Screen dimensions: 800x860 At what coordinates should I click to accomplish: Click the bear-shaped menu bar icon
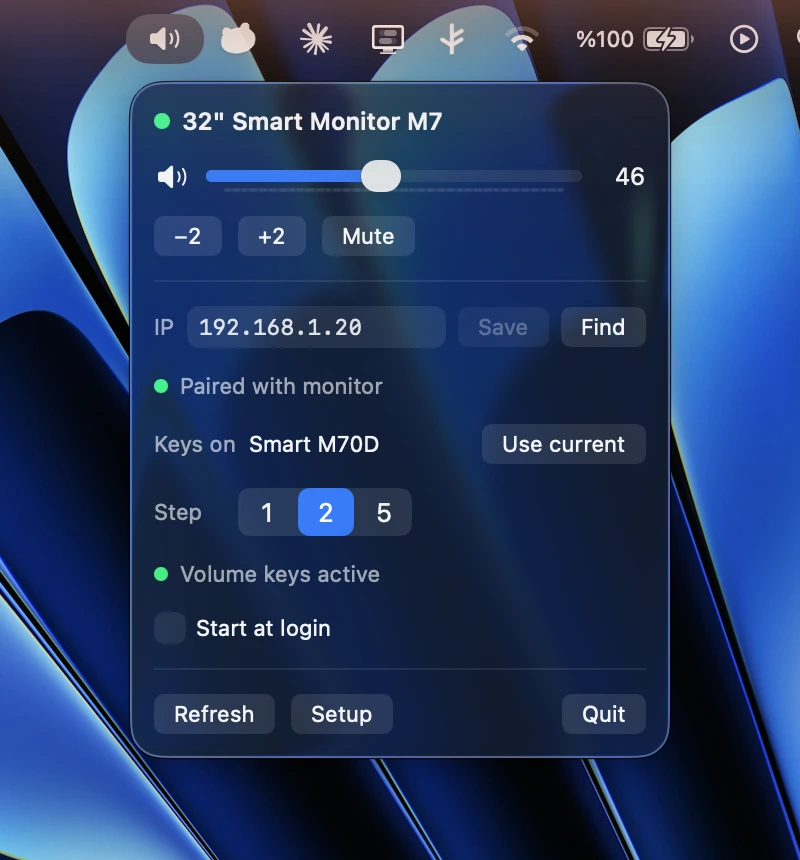(x=238, y=38)
